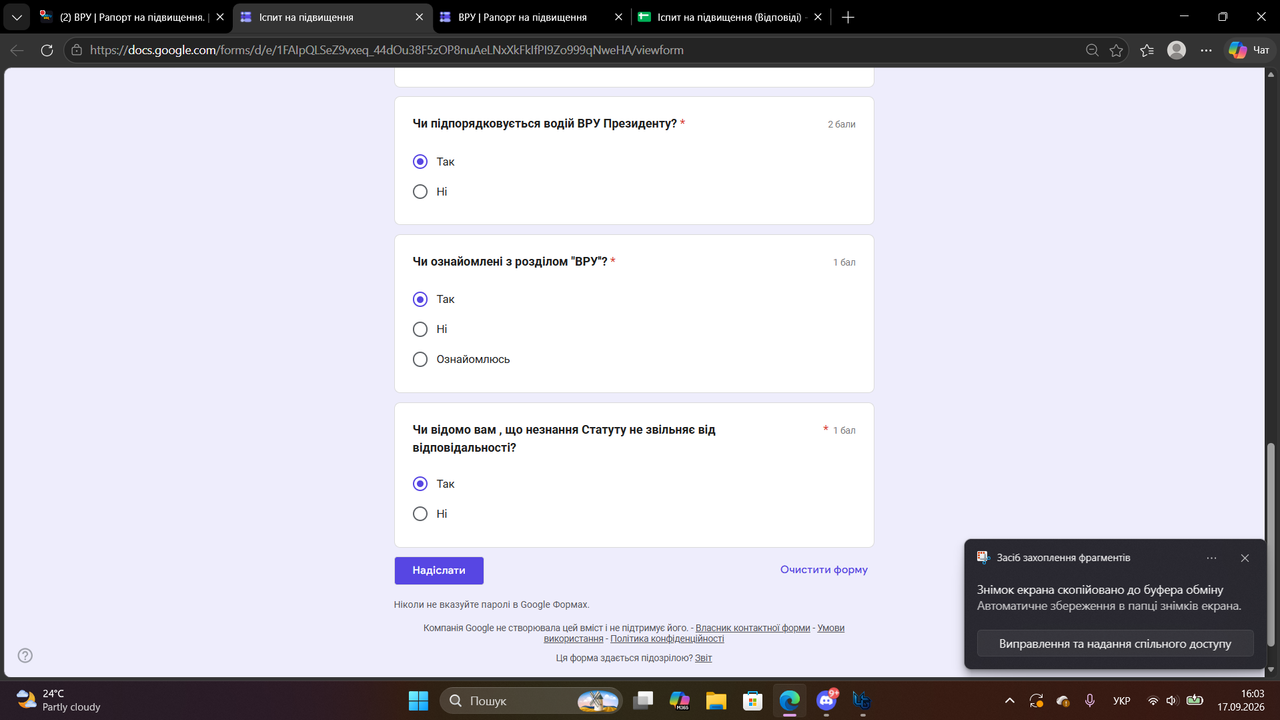Open browser settings and more menu
The width and height of the screenshot is (1280, 720).
pos(1208,50)
